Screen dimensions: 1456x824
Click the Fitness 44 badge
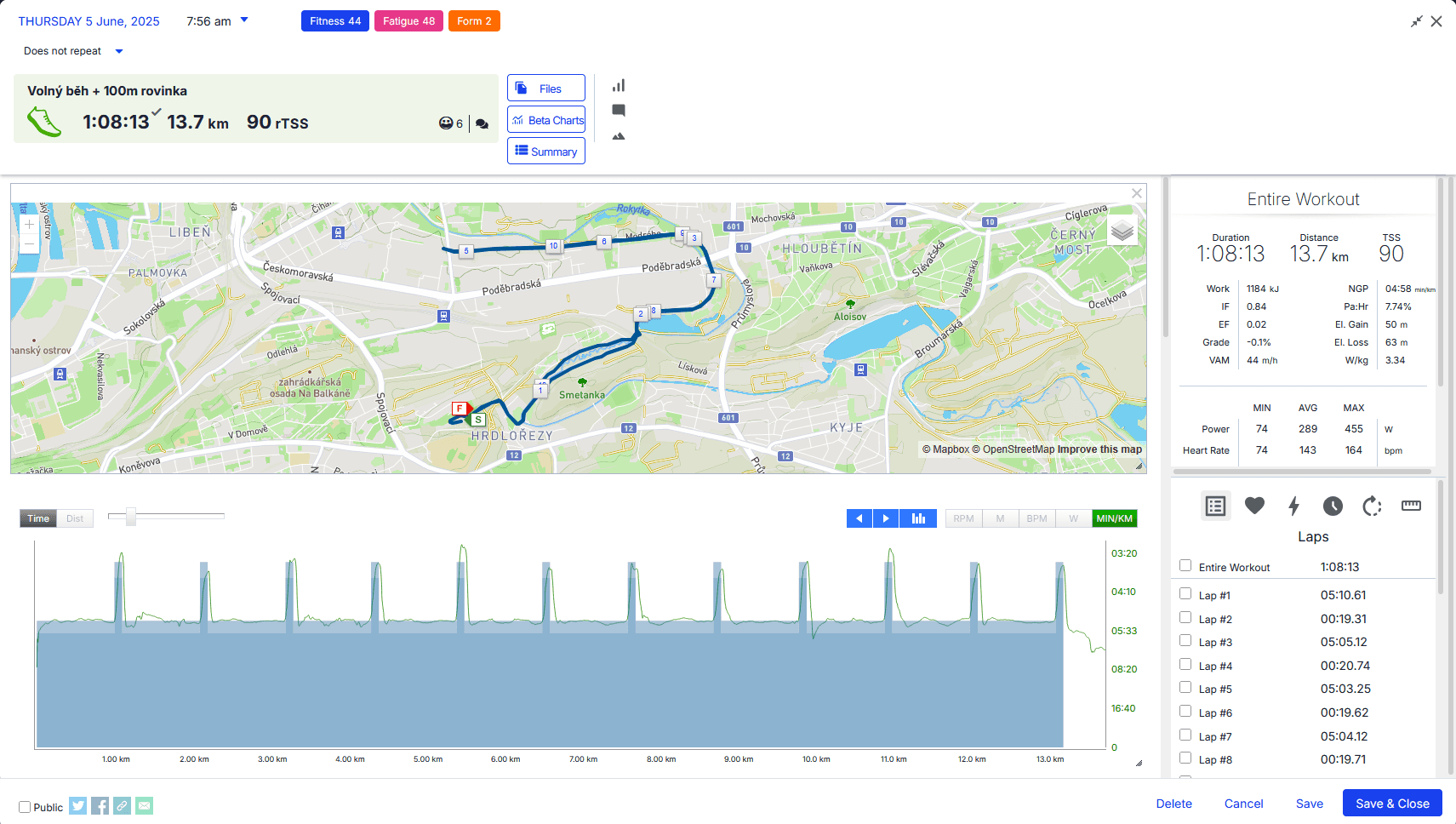[x=335, y=21]
